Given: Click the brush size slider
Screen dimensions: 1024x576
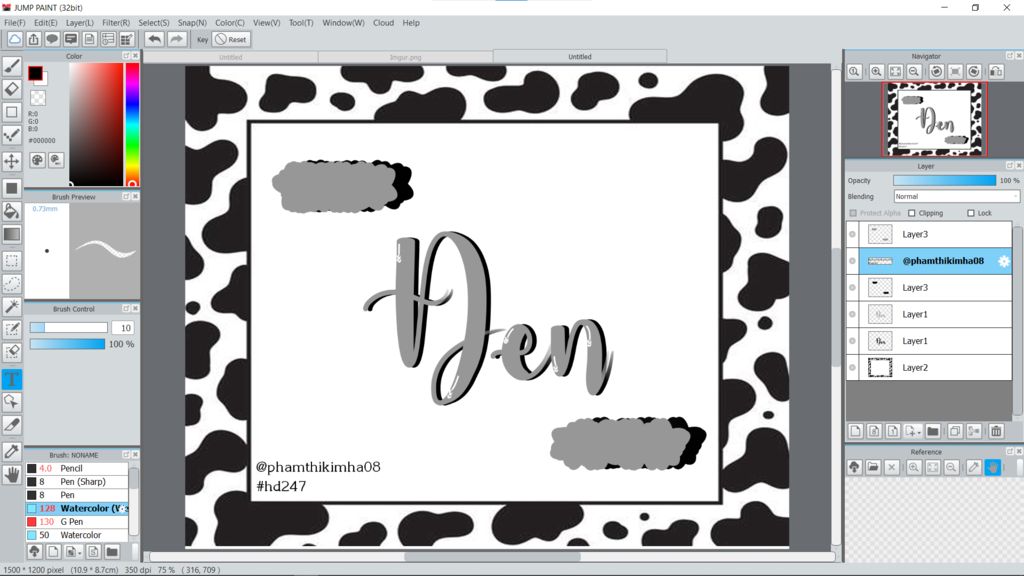Looking at the screenshot, I should 69,327.
